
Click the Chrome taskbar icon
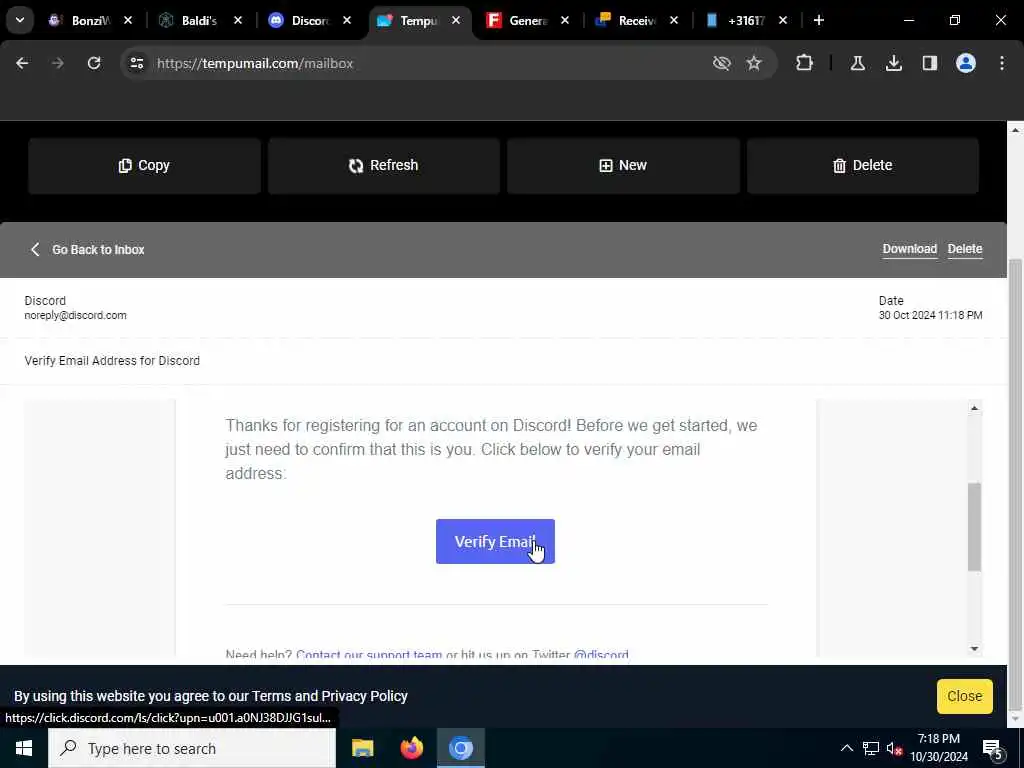pyautogui.click(x=460, y=748)
